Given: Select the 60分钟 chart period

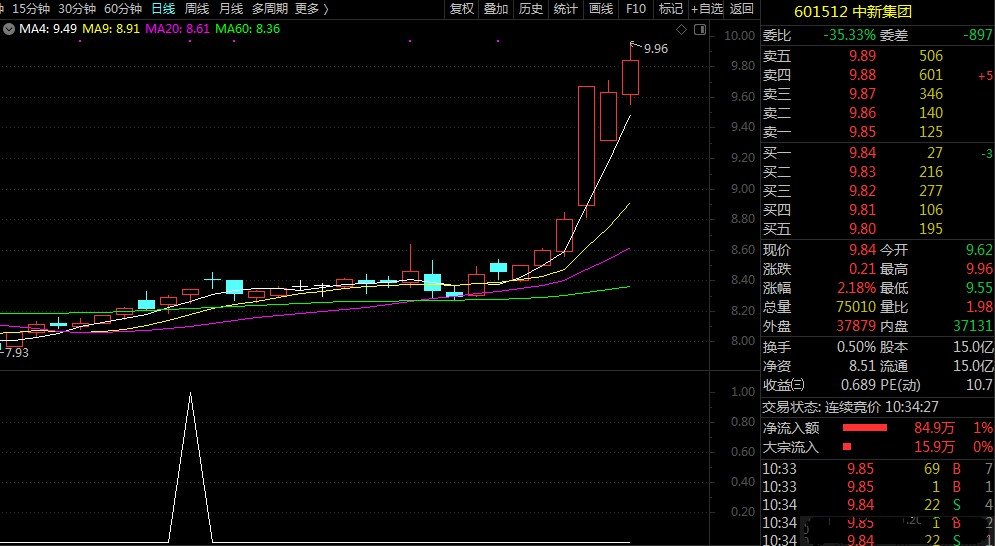Looking at the screenshot, I should click(x=124, y=9).
